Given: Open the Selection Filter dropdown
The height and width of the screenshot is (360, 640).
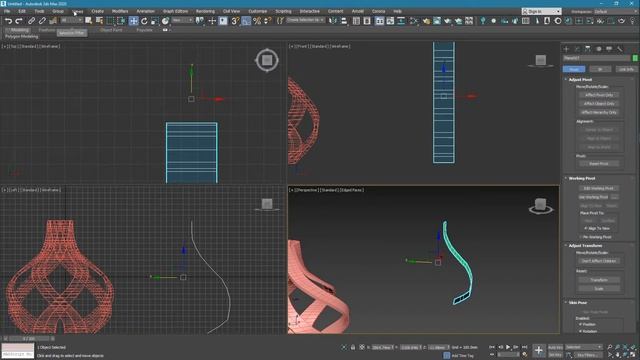Looking at the screenshot, I should tap(71, 20).
